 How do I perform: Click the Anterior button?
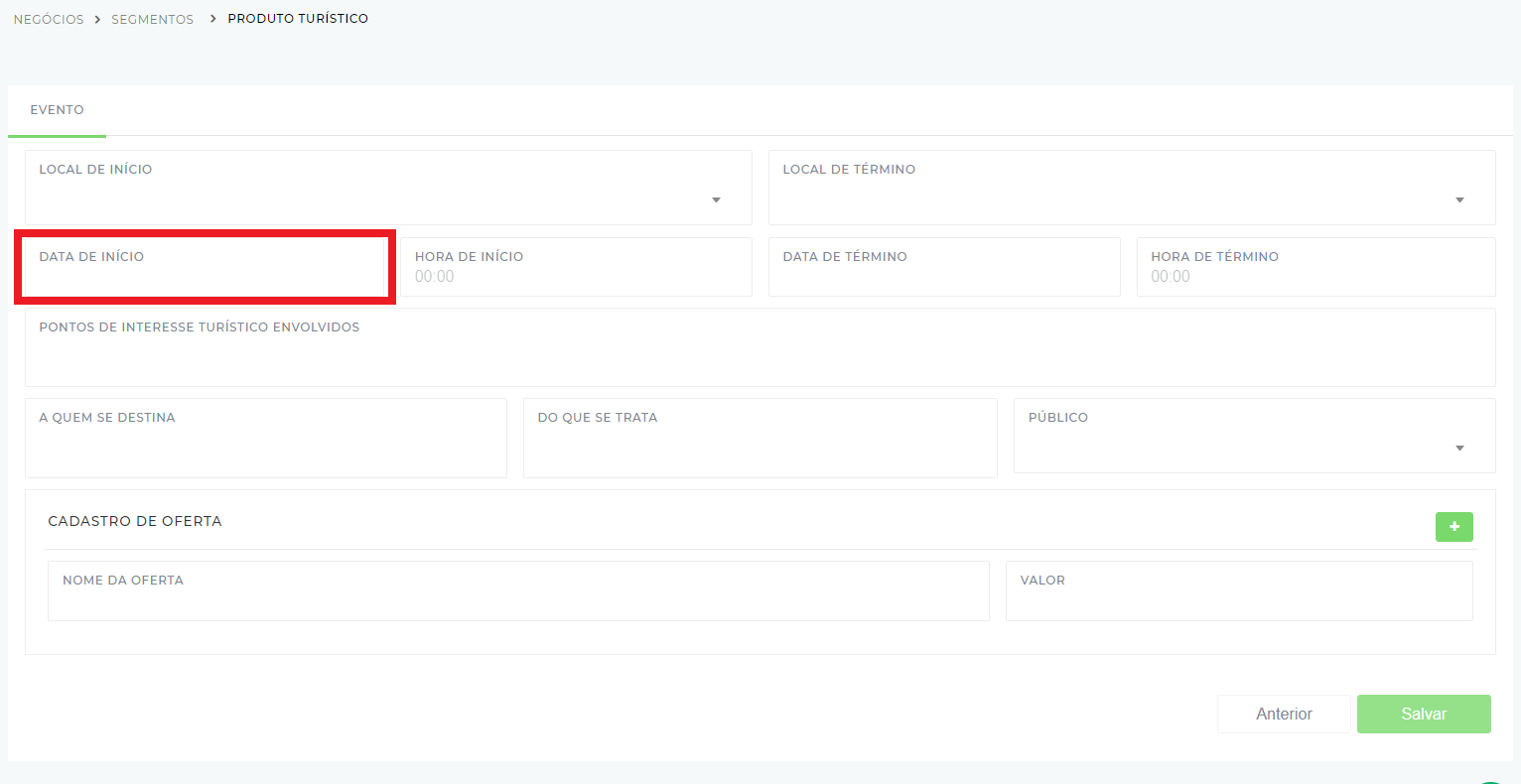1284,714
